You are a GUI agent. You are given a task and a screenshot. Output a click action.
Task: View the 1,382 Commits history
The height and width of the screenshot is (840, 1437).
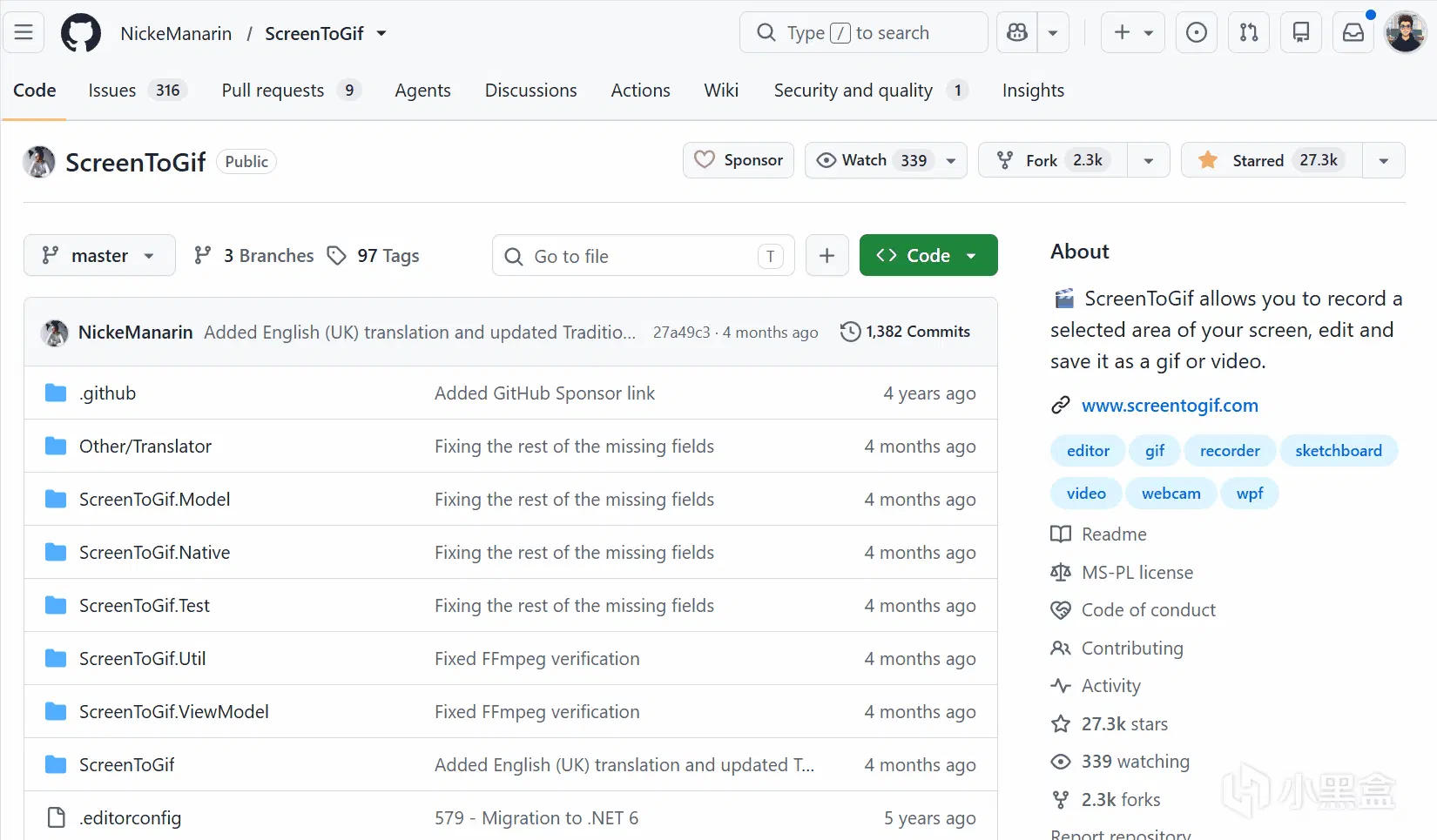[x=905, y=332]
